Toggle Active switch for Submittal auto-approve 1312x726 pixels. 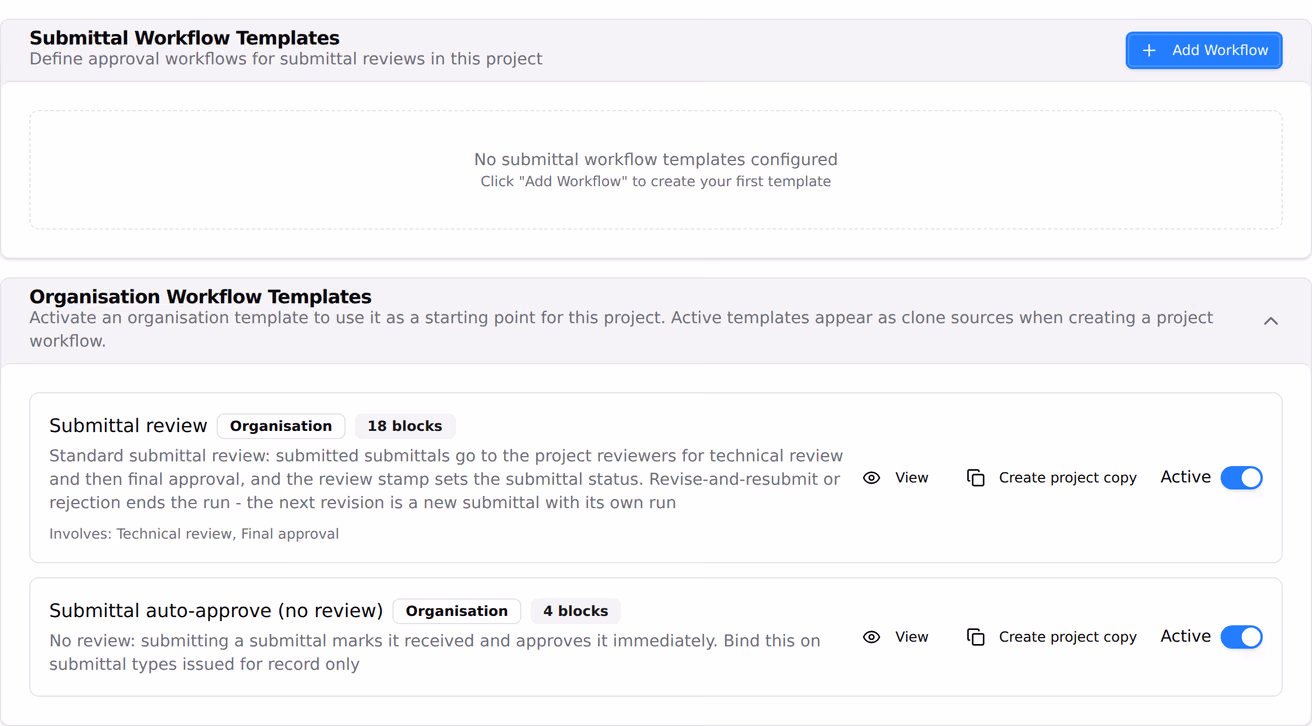pos(1242,637)
